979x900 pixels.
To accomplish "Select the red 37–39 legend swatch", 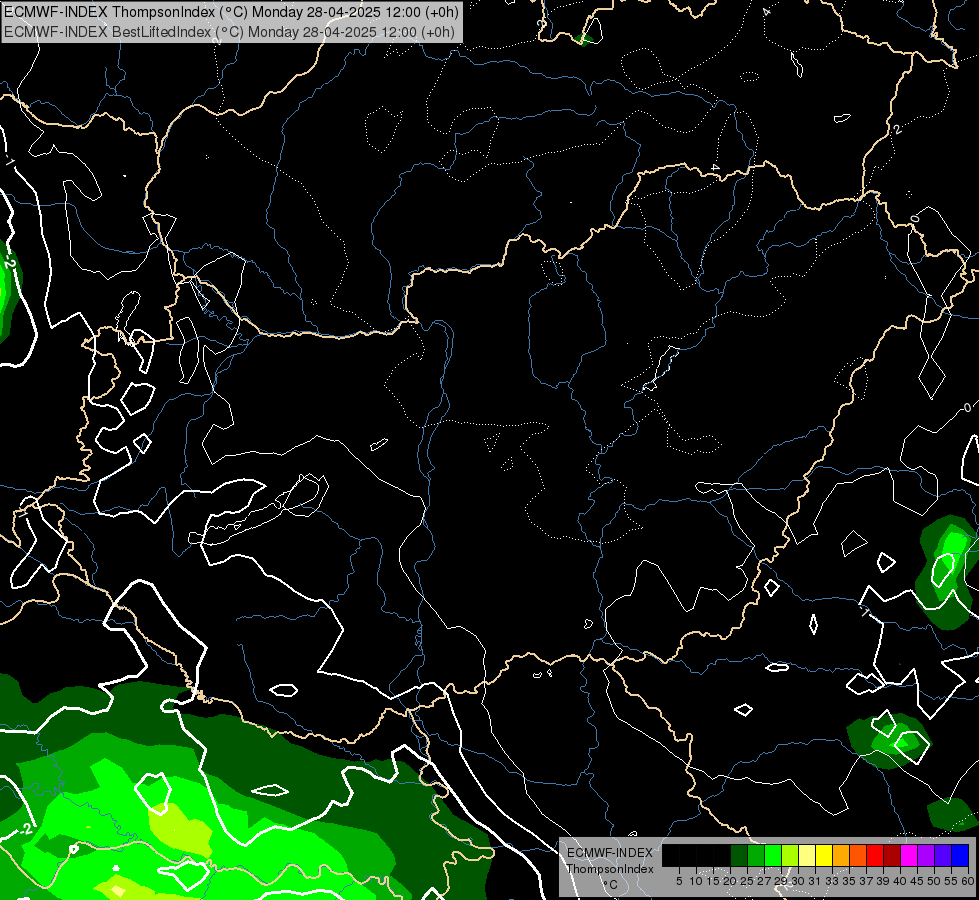I will point(875,855).
